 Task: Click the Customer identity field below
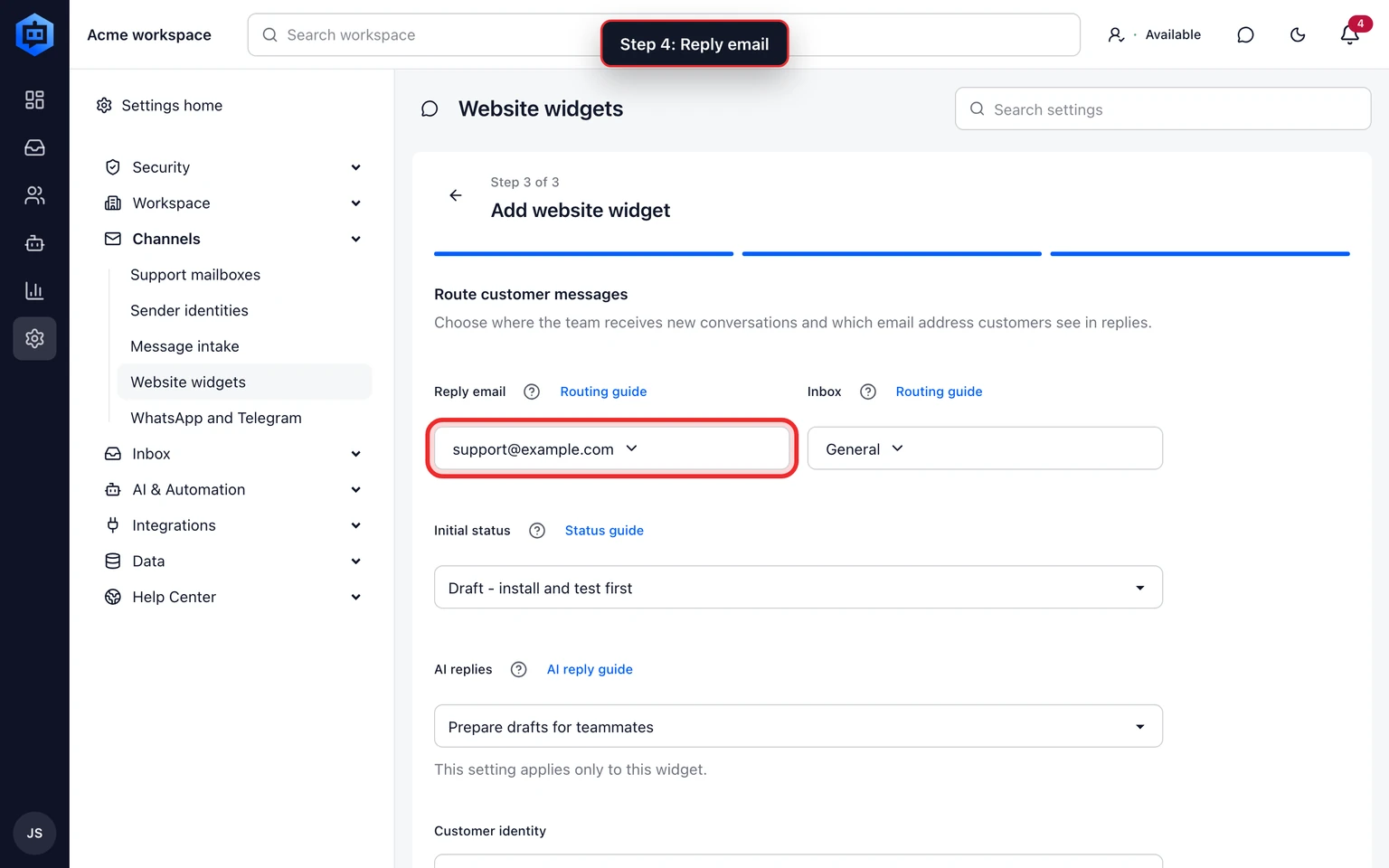click(798, 861)
